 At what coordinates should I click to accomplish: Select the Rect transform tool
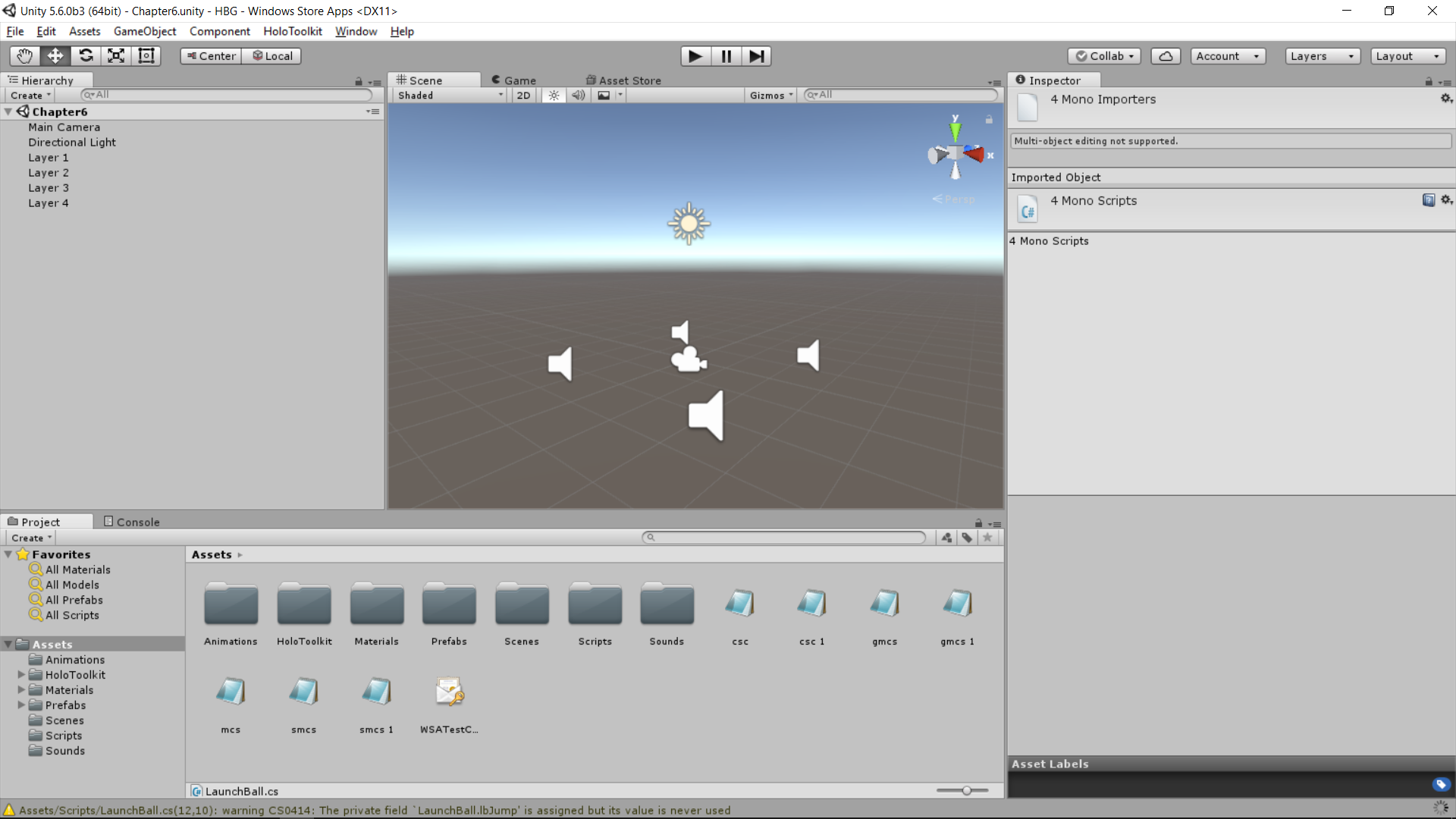(146, 55)
